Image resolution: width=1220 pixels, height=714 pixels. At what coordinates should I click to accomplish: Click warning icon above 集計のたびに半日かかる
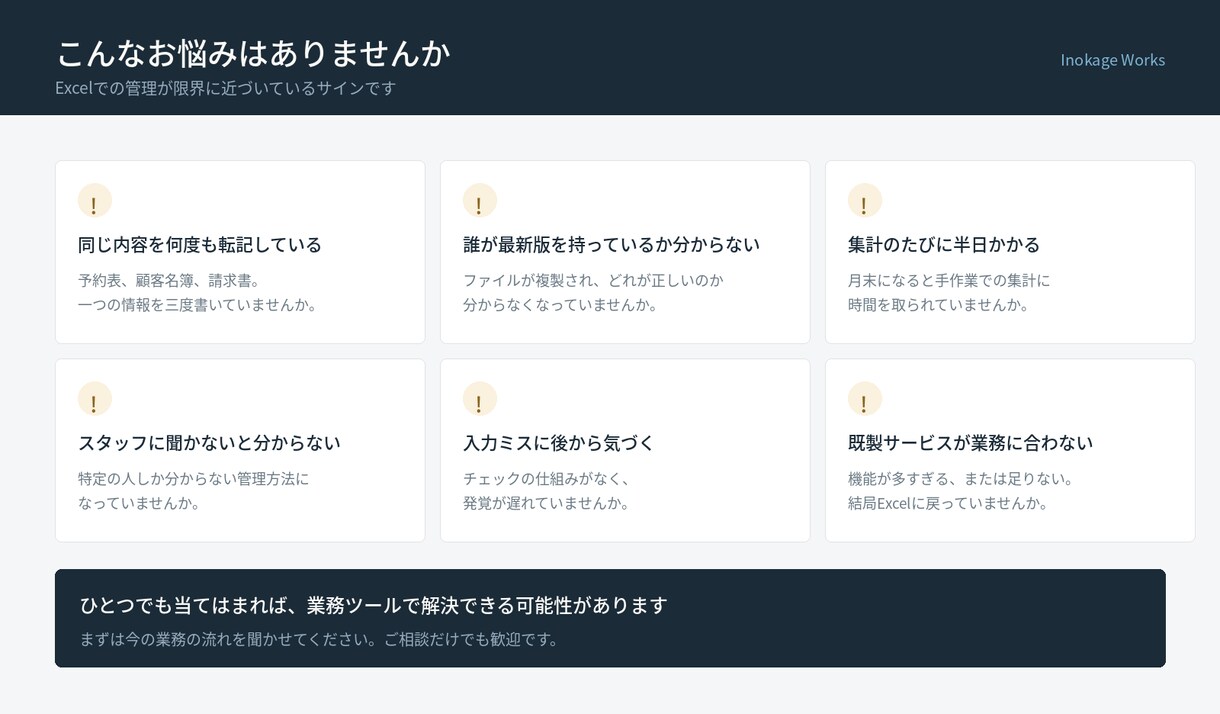[864, 200]
